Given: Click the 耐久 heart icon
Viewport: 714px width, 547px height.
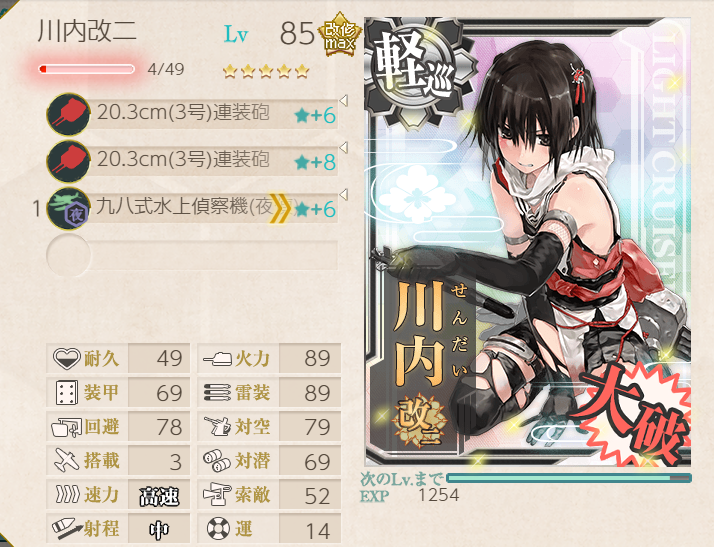Looking at the screenshot, I should [x=66, y=358].
